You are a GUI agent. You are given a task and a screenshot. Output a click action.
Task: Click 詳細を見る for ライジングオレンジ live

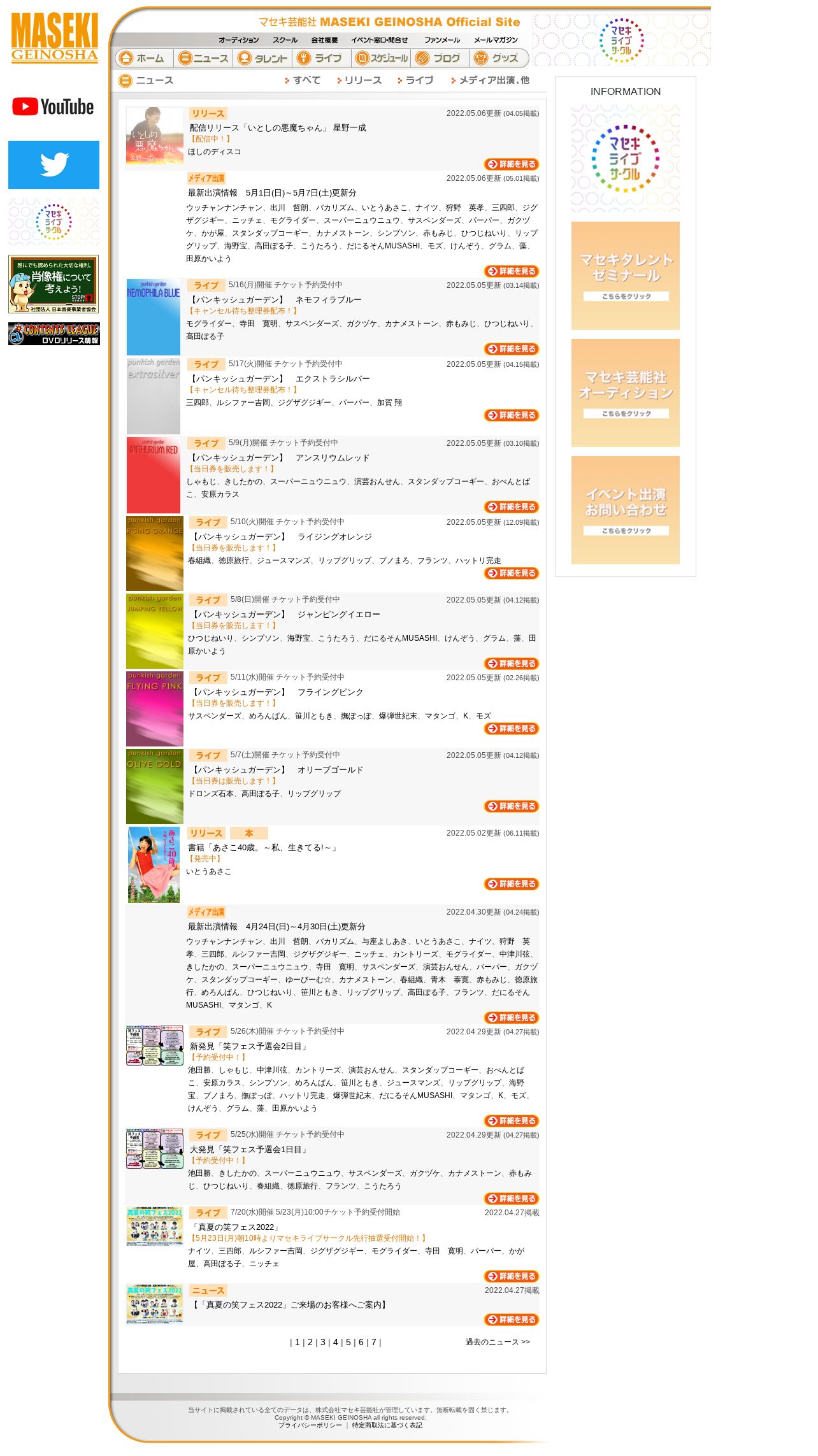coord(512,573)
